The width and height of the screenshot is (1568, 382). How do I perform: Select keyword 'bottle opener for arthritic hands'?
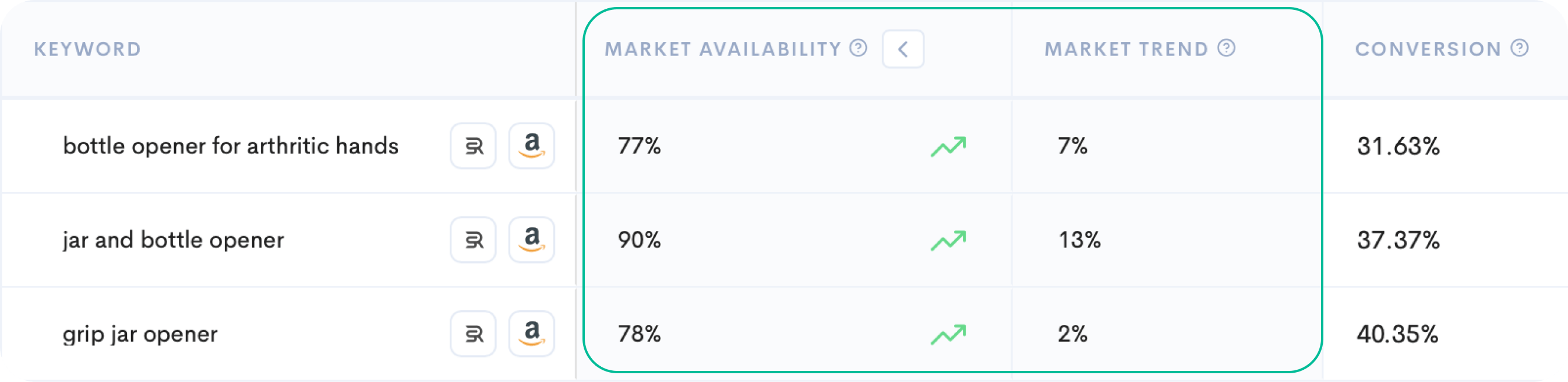231,146
